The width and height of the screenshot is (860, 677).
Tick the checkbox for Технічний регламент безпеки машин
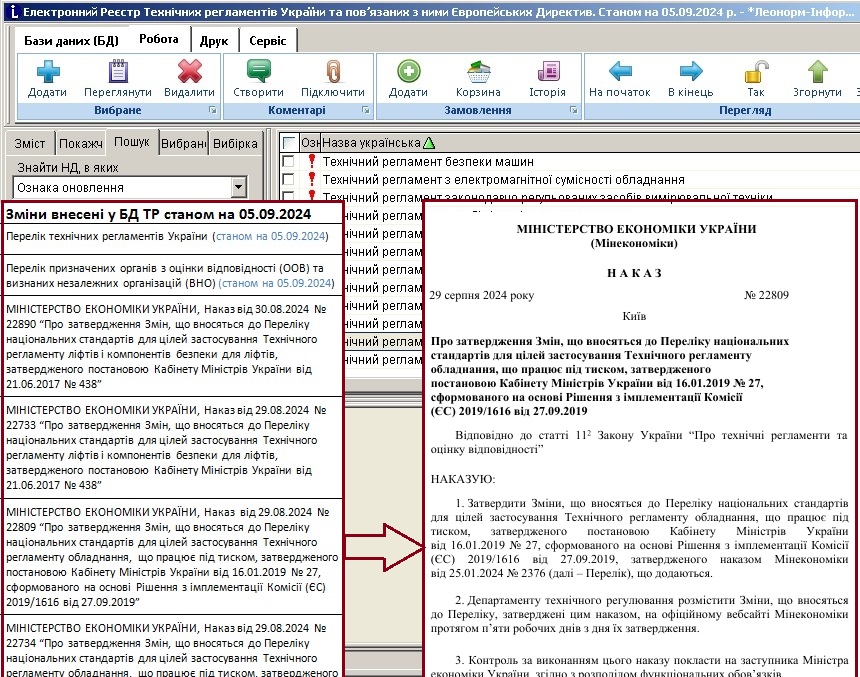coord(288,161)
